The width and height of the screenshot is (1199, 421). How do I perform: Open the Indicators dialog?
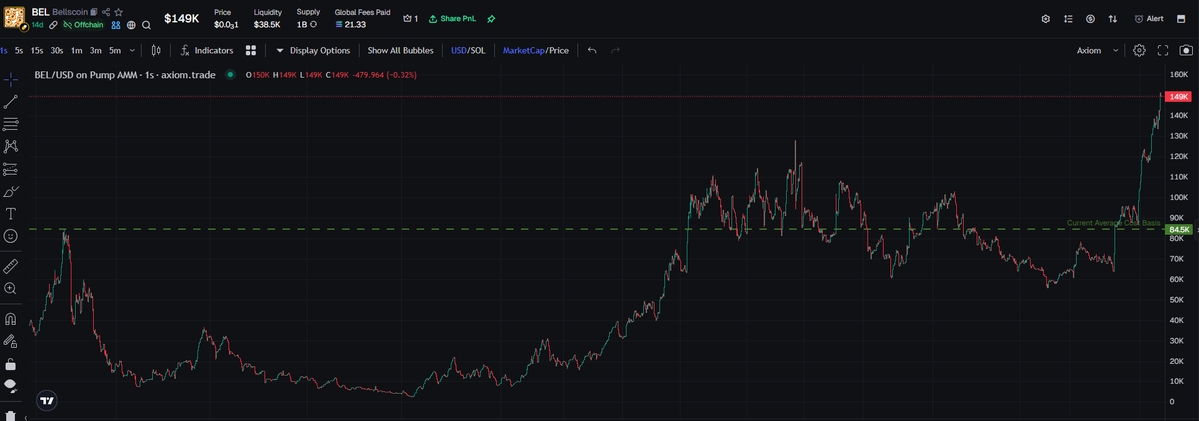[x=206, y=50]
